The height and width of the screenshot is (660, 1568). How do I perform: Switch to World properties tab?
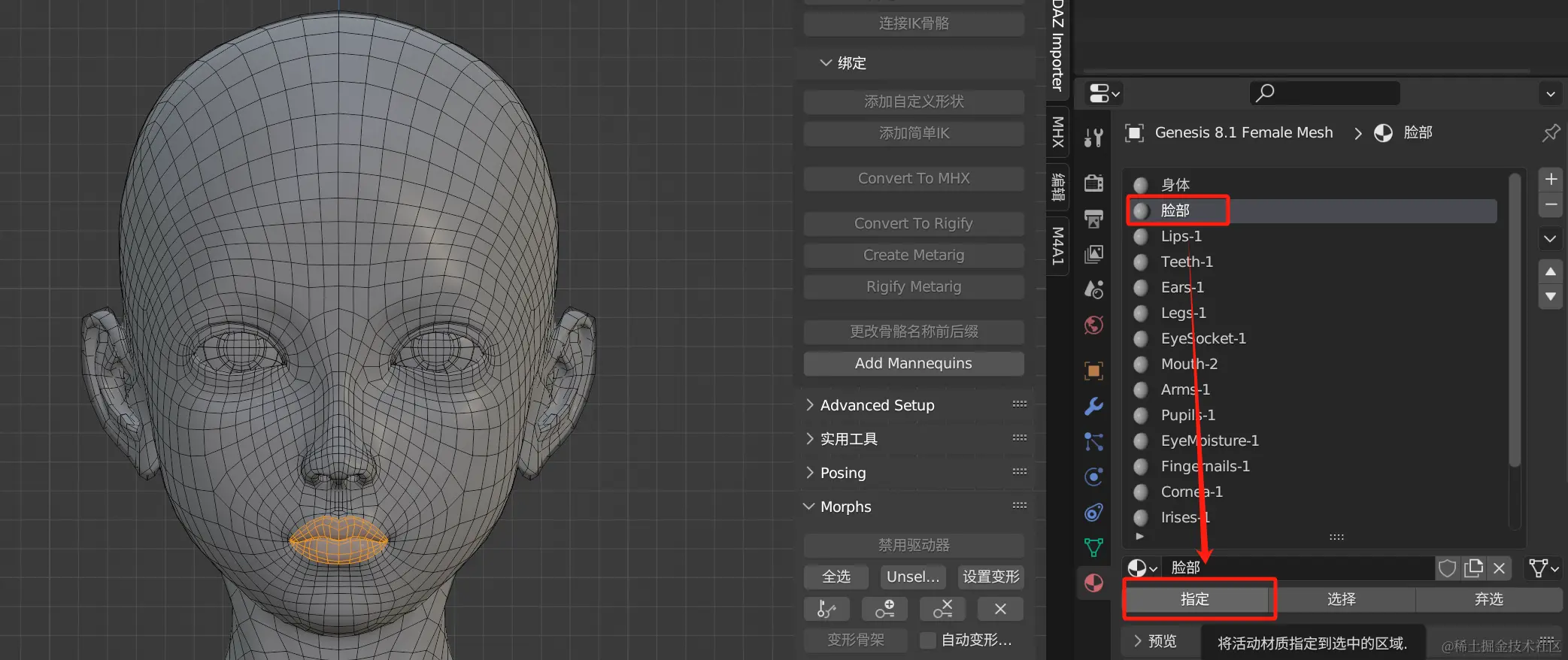1093,325
